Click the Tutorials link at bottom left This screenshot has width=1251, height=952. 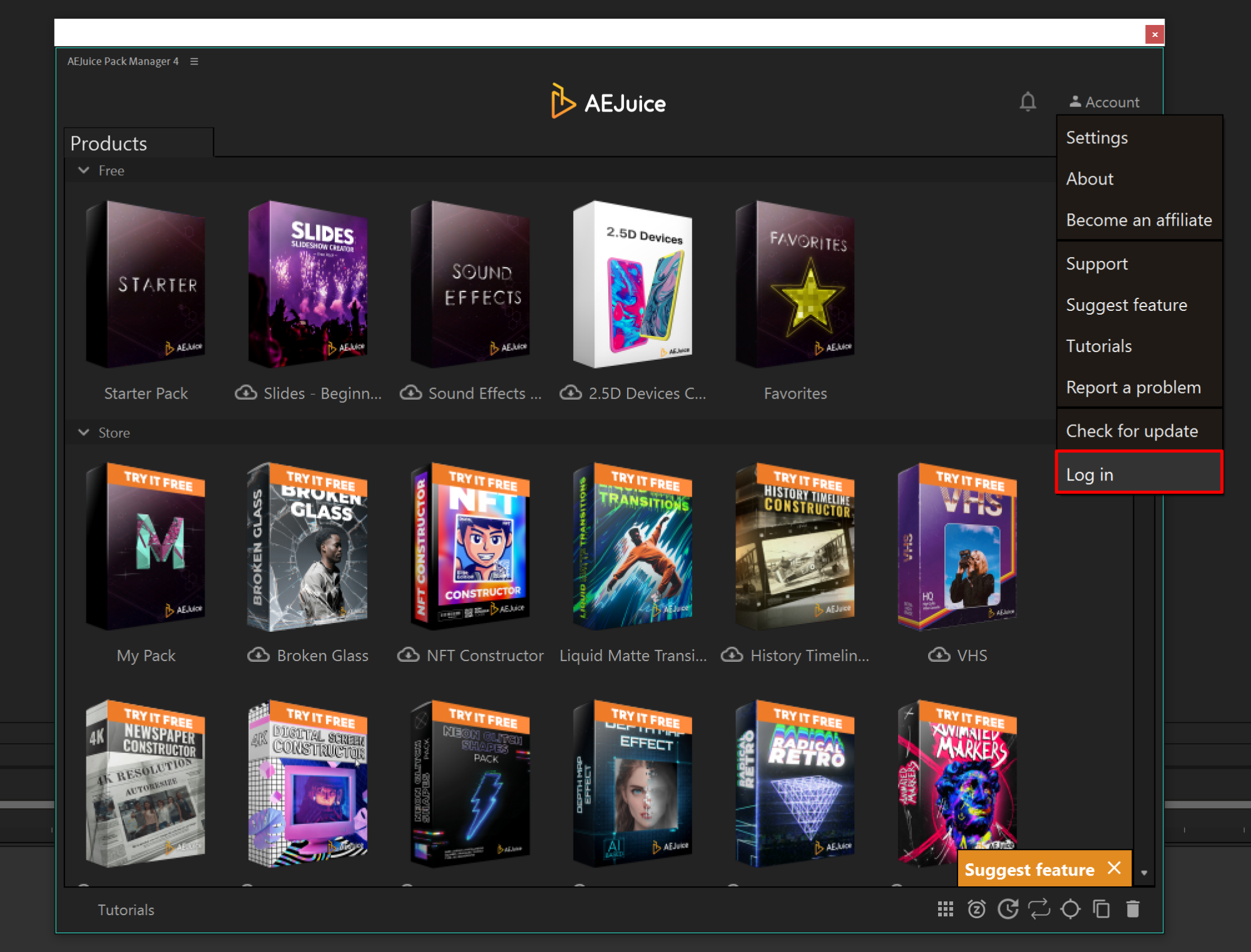(x=126, y=909)
